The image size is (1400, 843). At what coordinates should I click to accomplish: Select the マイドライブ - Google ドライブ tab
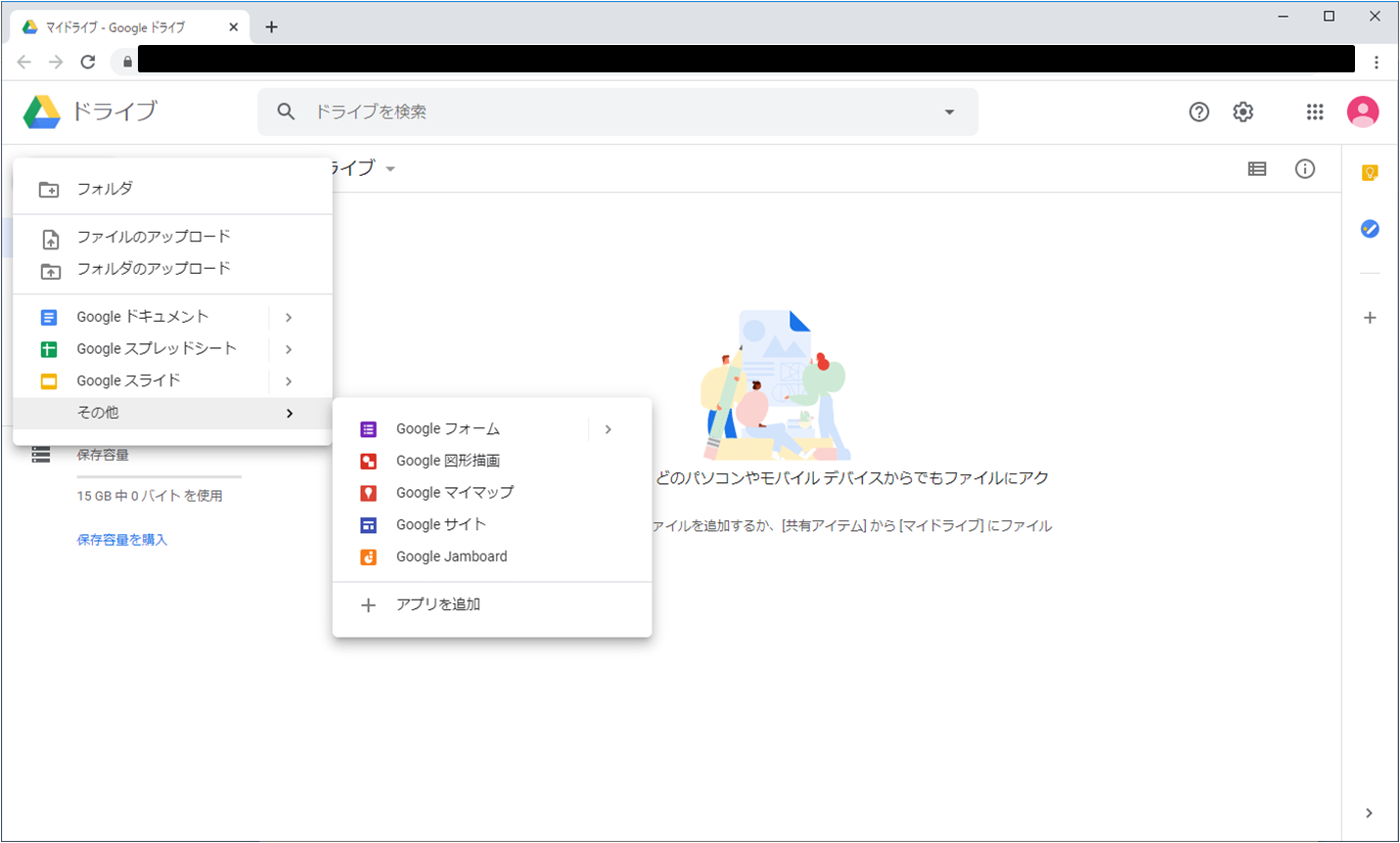coord(129,27)
